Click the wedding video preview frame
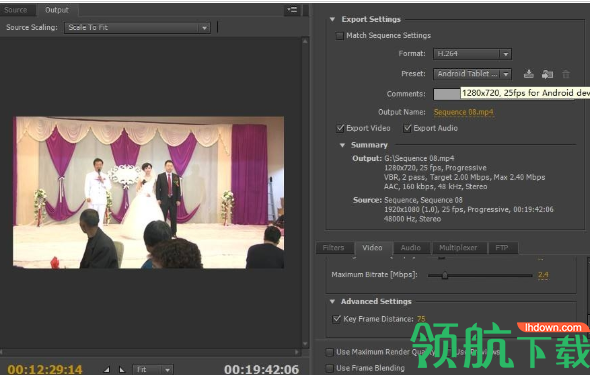This screenshot has width=590, height=375. tap(149, 193)
